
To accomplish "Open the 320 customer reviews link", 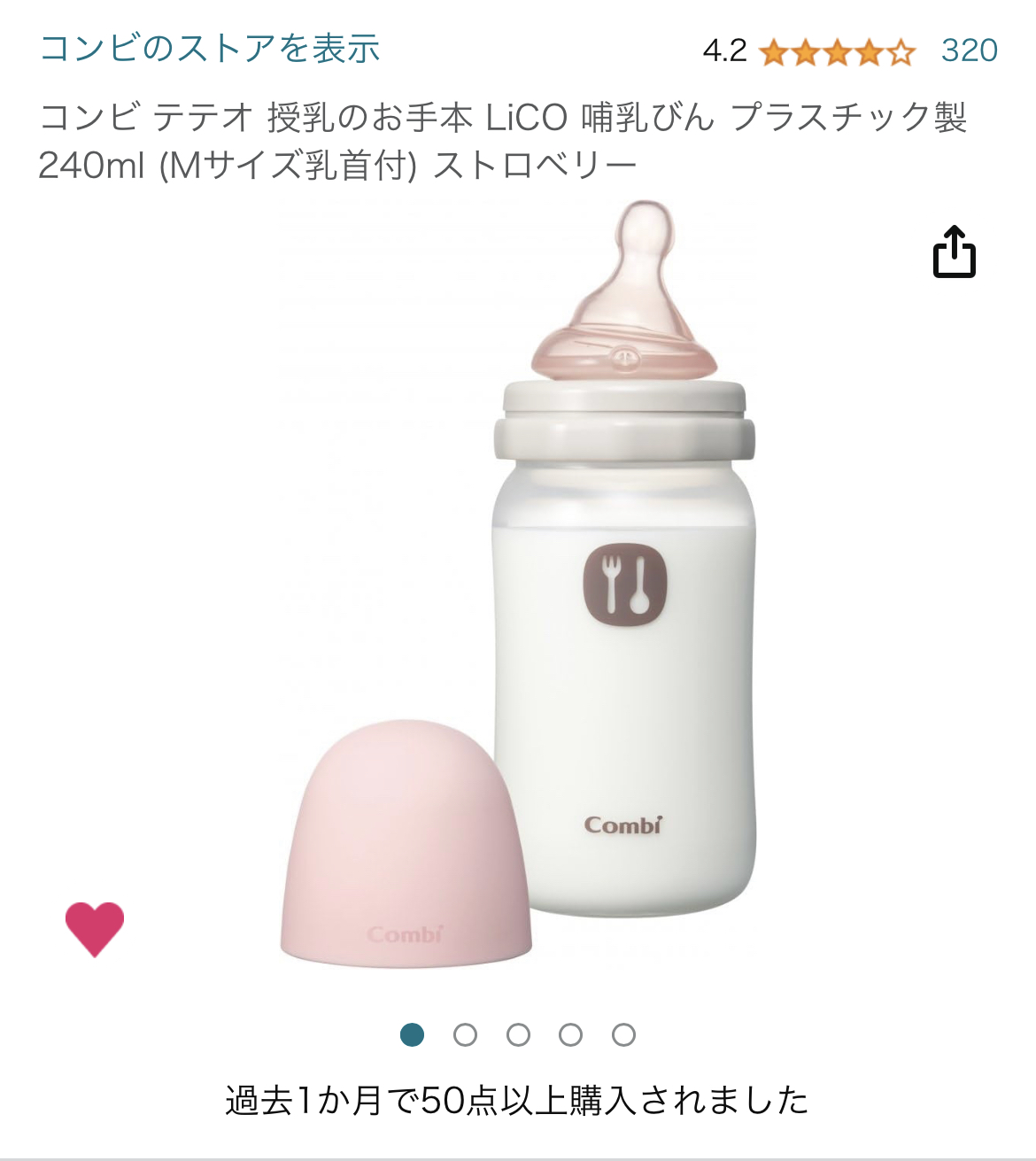I will [x=970, y=50].
